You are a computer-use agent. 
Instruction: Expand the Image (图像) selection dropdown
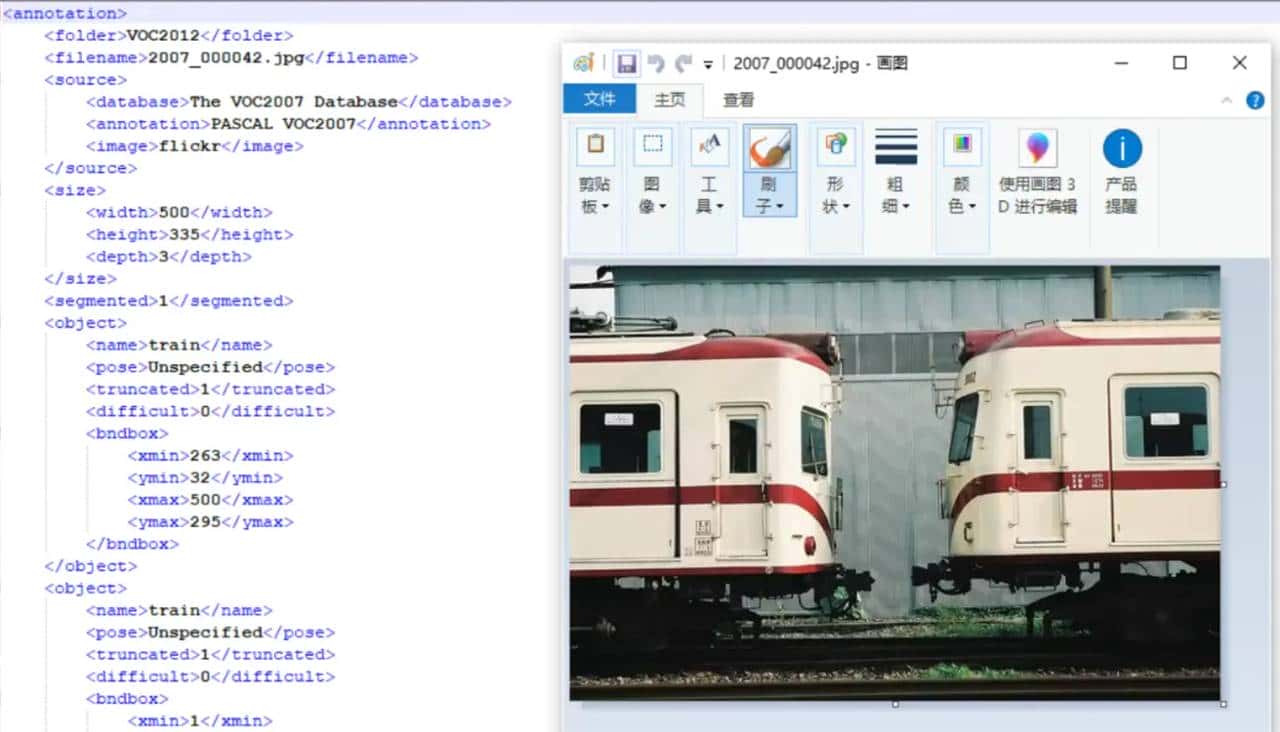tap(652, 195)
